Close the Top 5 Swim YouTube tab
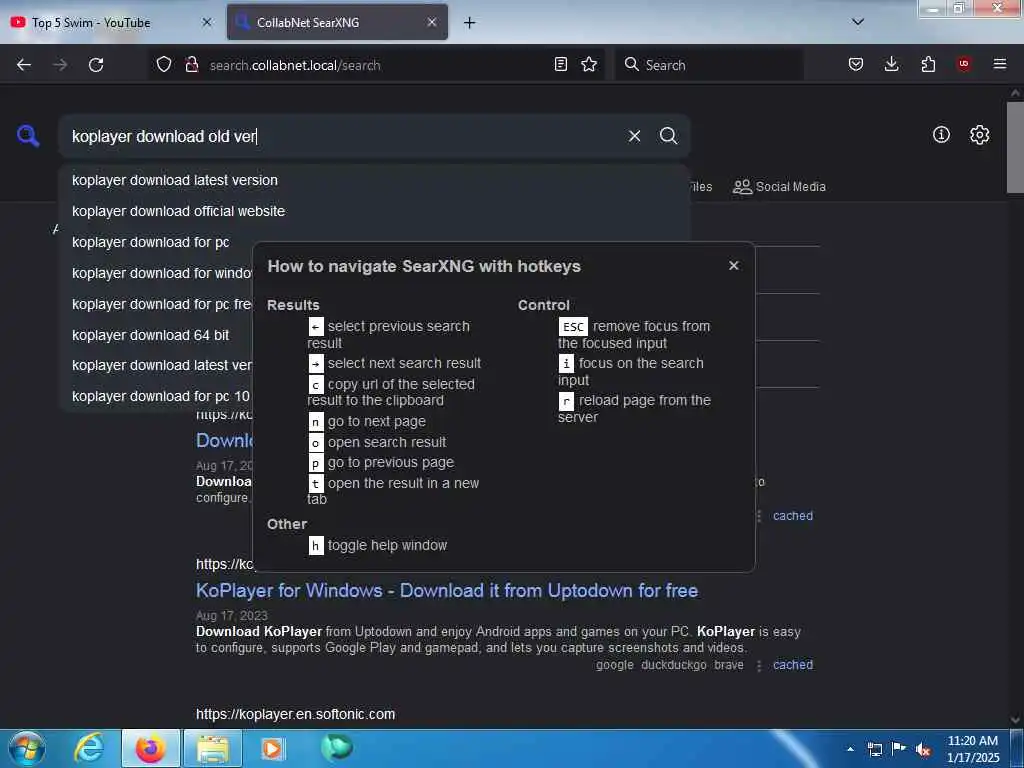 pyautogui.click(x=206, y=22)
